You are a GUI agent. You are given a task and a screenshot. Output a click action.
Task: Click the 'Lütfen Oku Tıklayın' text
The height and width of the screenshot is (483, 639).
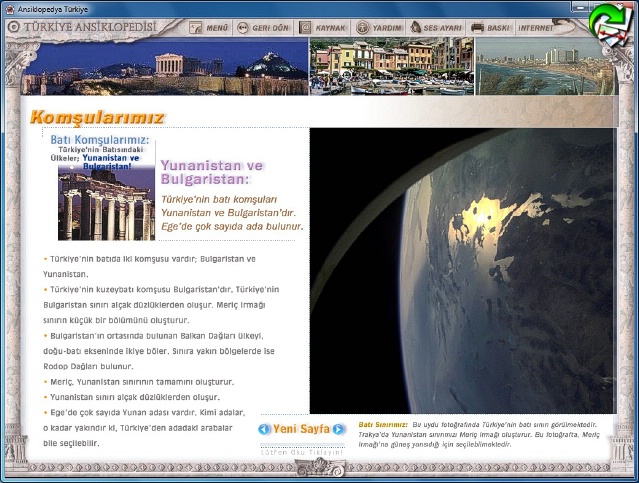point(301,451)
